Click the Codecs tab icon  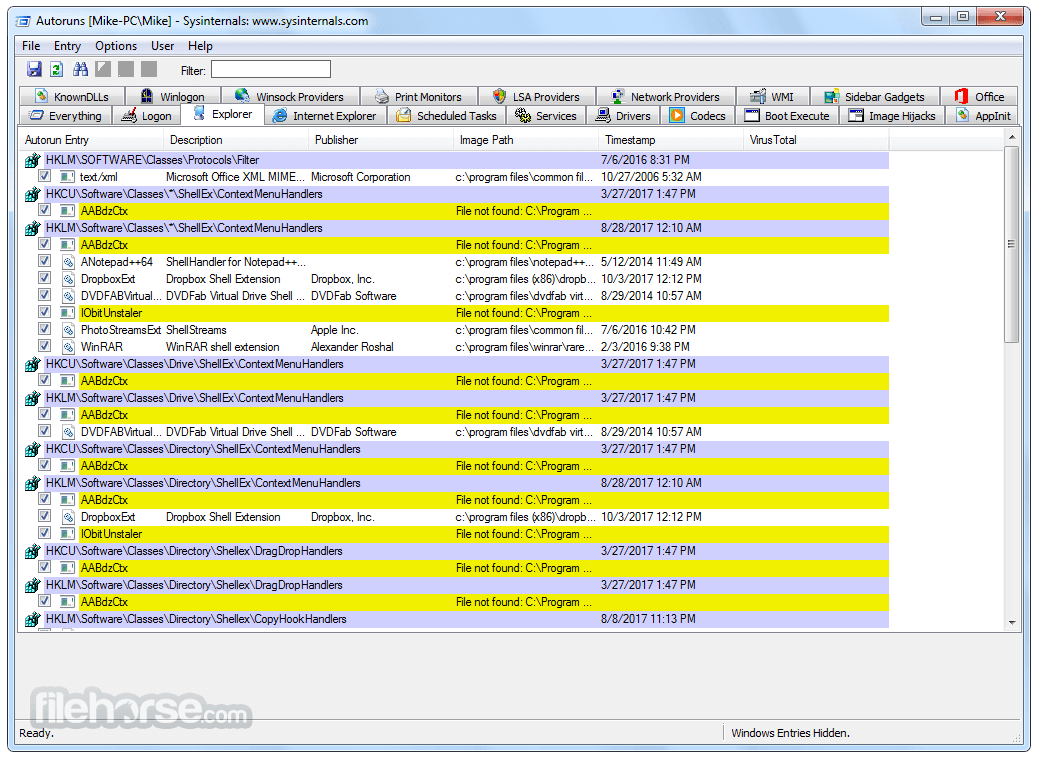[x=677, y=115]
